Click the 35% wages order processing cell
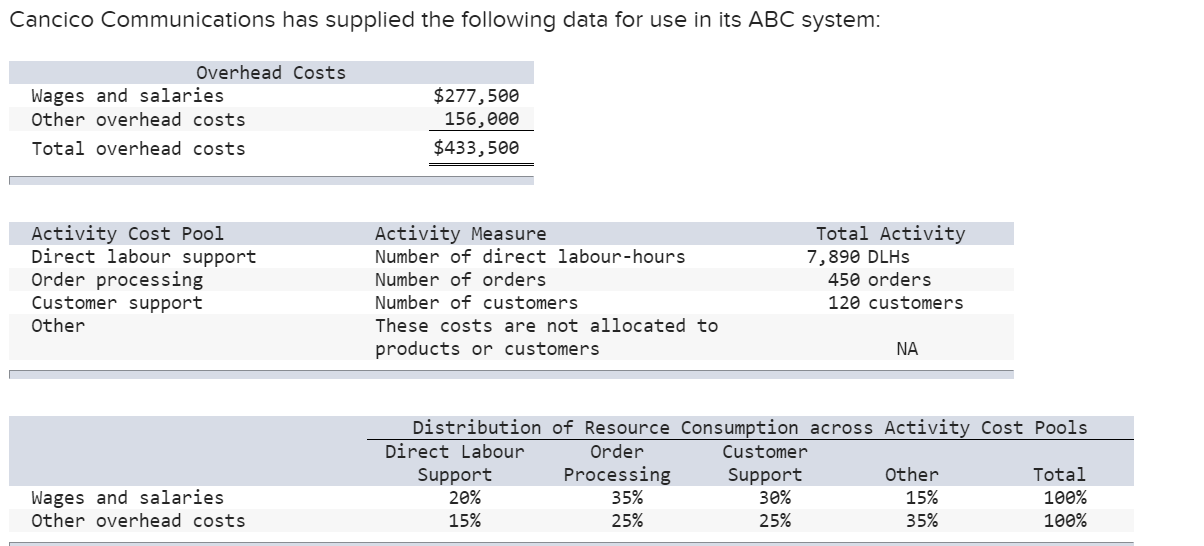The height and width of the screenshot is (546, 1204). coord(627,498)
